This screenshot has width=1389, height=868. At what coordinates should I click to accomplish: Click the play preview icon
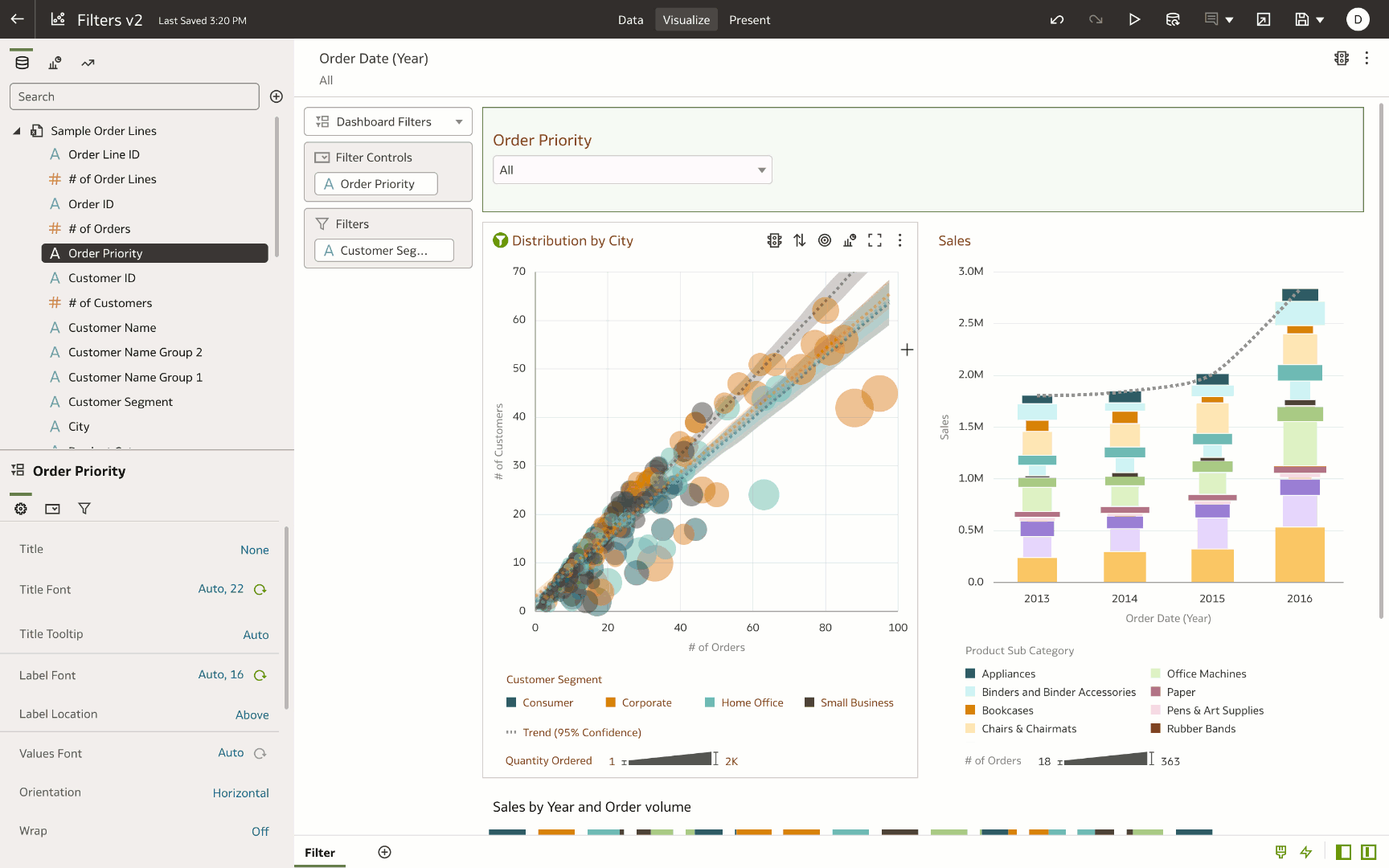[x=1134, y=19]
